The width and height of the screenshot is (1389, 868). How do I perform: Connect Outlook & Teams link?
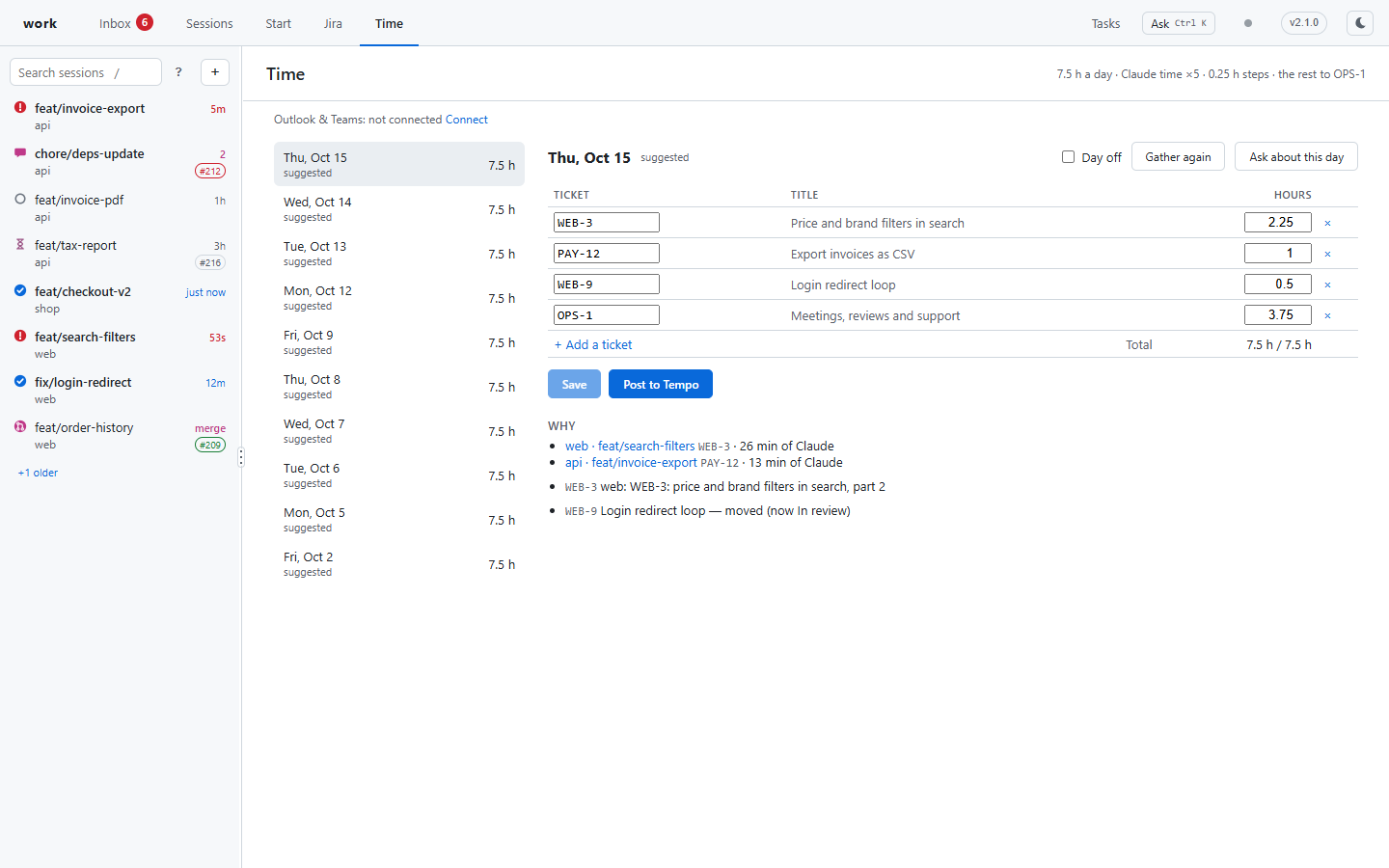[x=467, y=120]
